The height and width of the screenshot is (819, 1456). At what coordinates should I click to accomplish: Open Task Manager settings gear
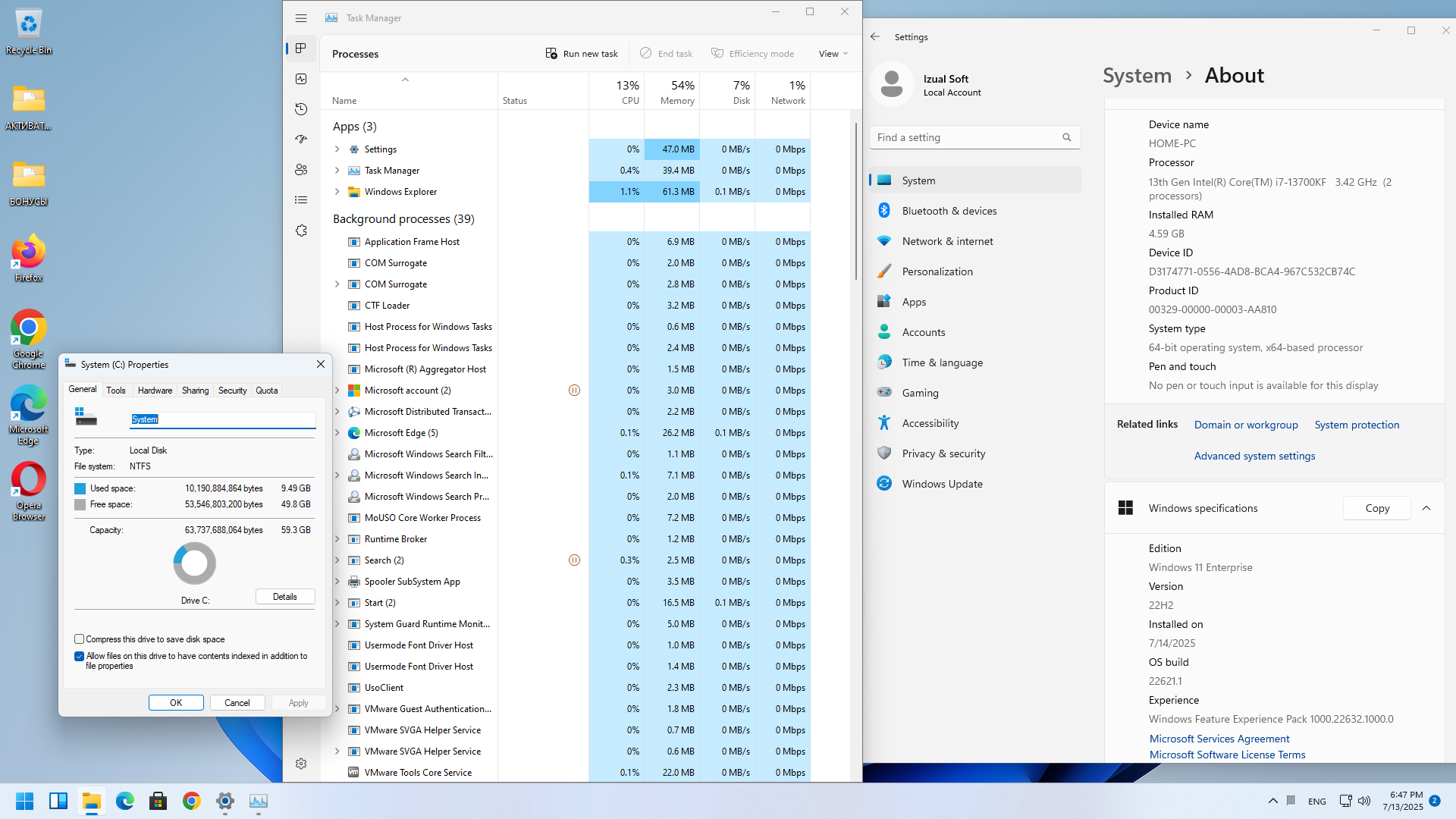[x=301, y=764]
